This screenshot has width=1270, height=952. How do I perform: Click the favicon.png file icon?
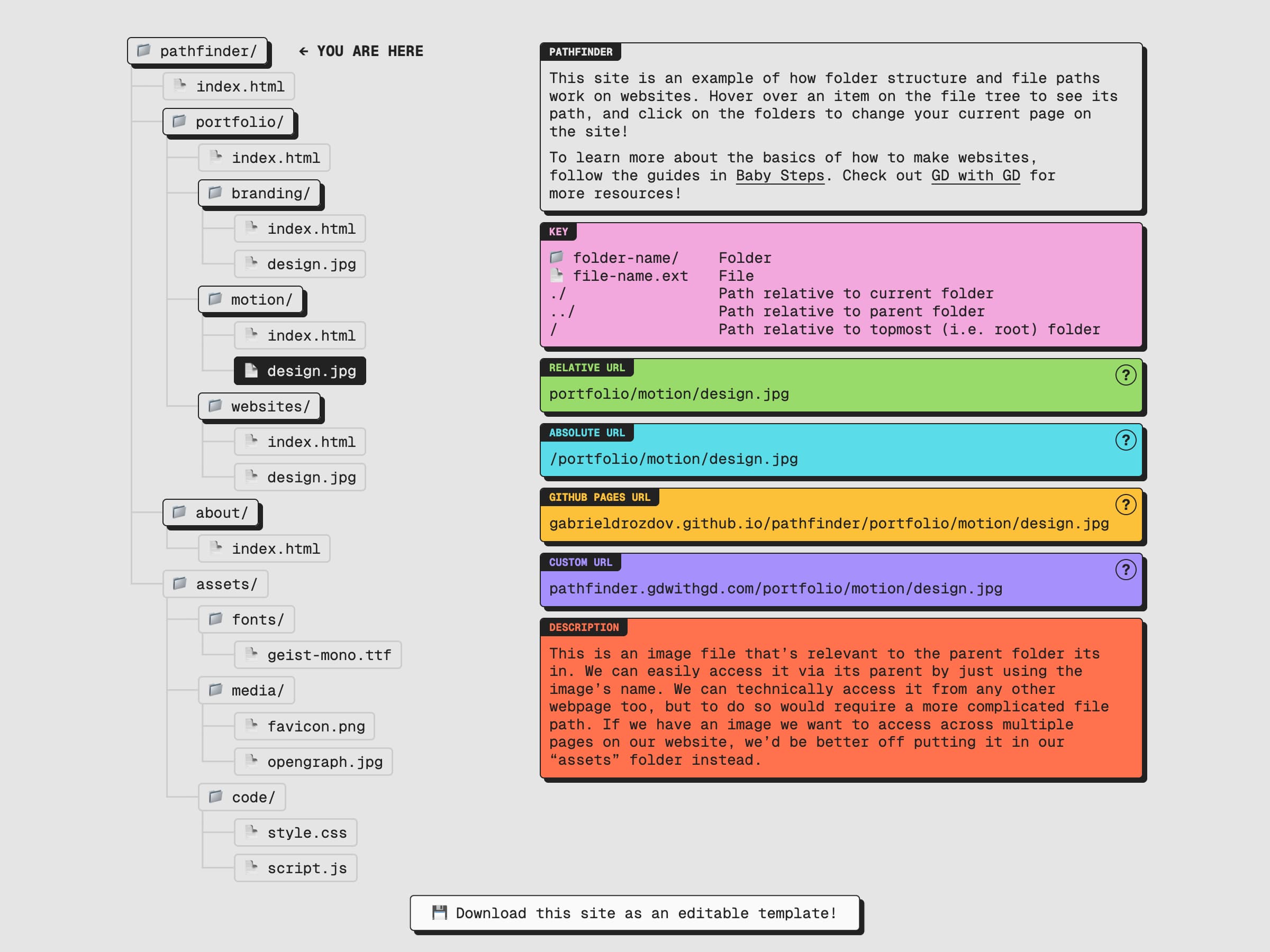coord(251,725)
